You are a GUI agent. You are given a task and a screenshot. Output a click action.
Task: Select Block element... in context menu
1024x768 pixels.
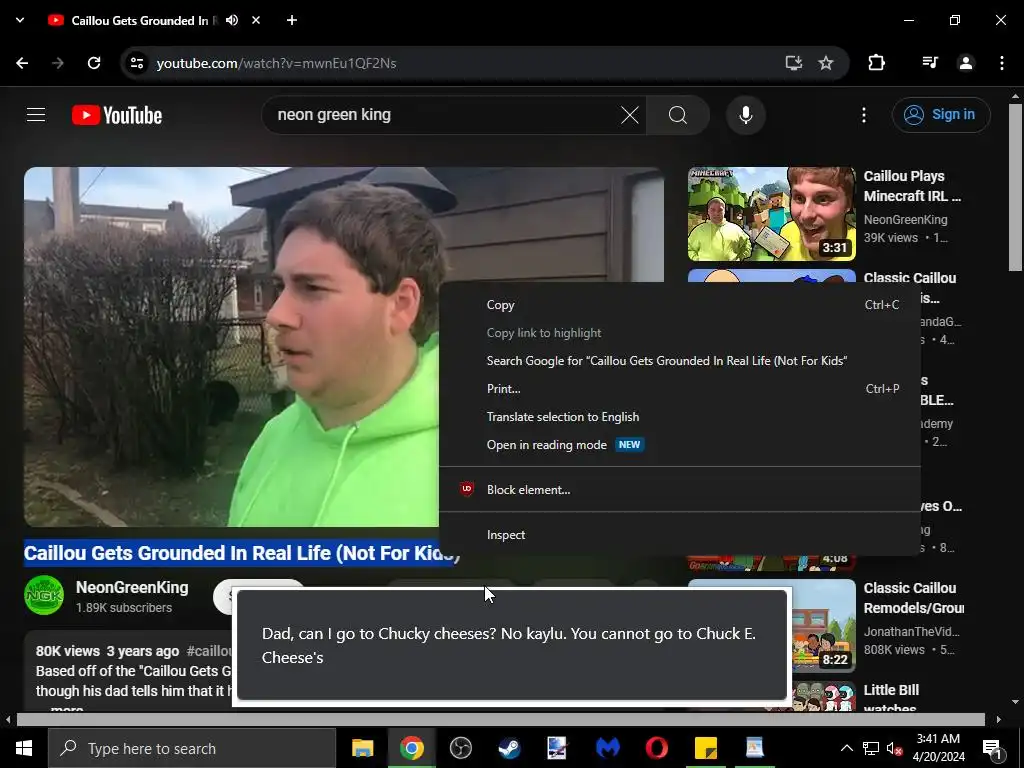pos(680,490)
